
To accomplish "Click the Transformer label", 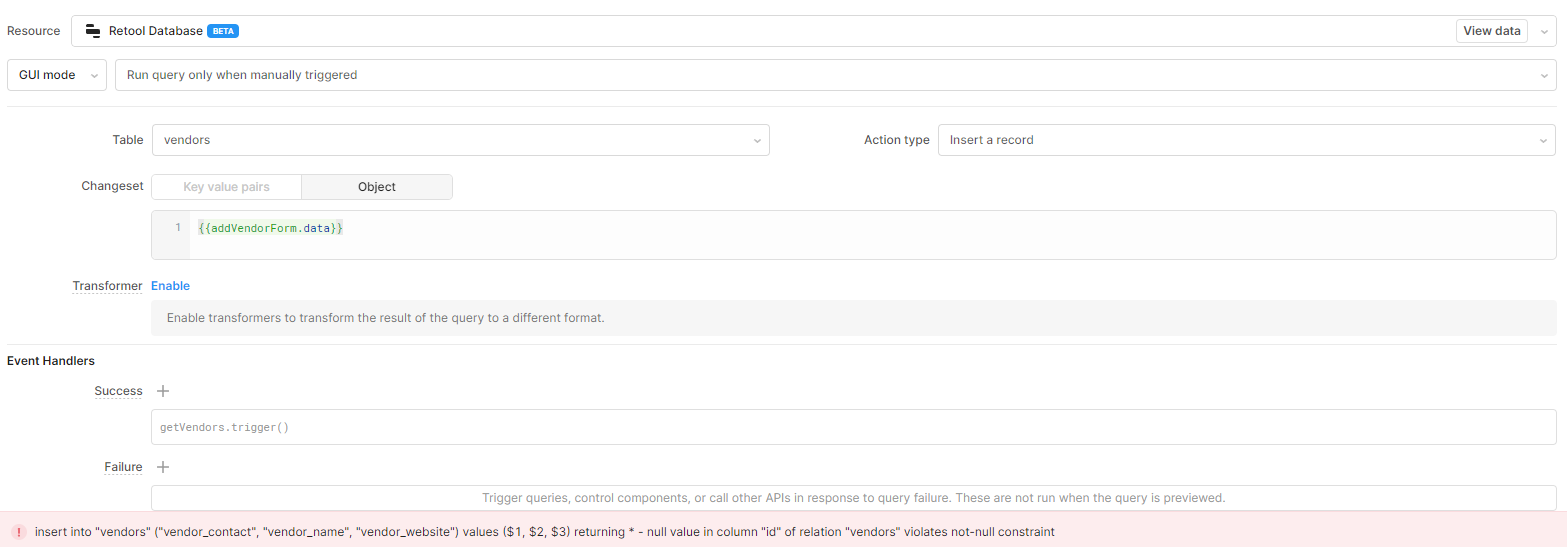I will click(107, 286).
